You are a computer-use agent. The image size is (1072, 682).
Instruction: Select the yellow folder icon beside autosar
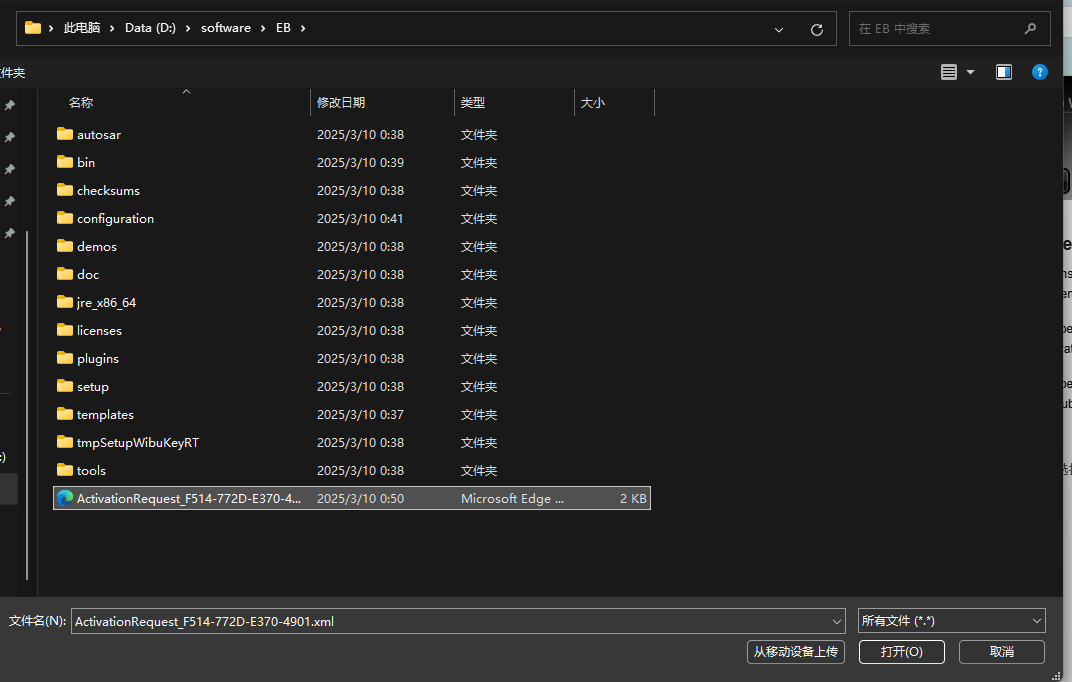[62, 134]
